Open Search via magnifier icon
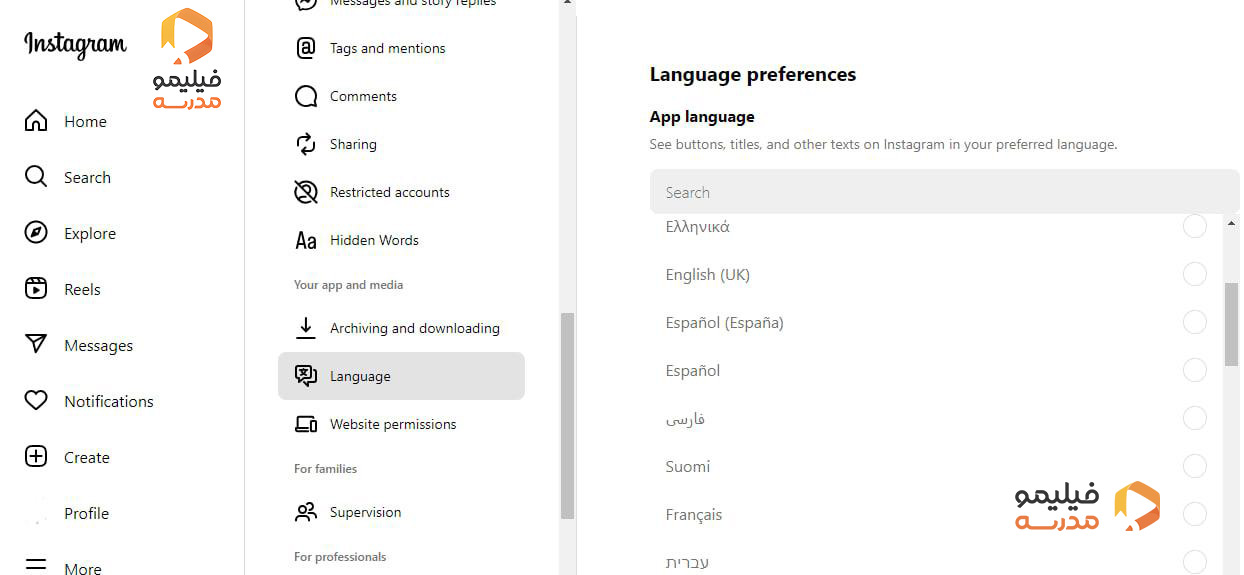 pyautogui.click(x=36, y=177)
